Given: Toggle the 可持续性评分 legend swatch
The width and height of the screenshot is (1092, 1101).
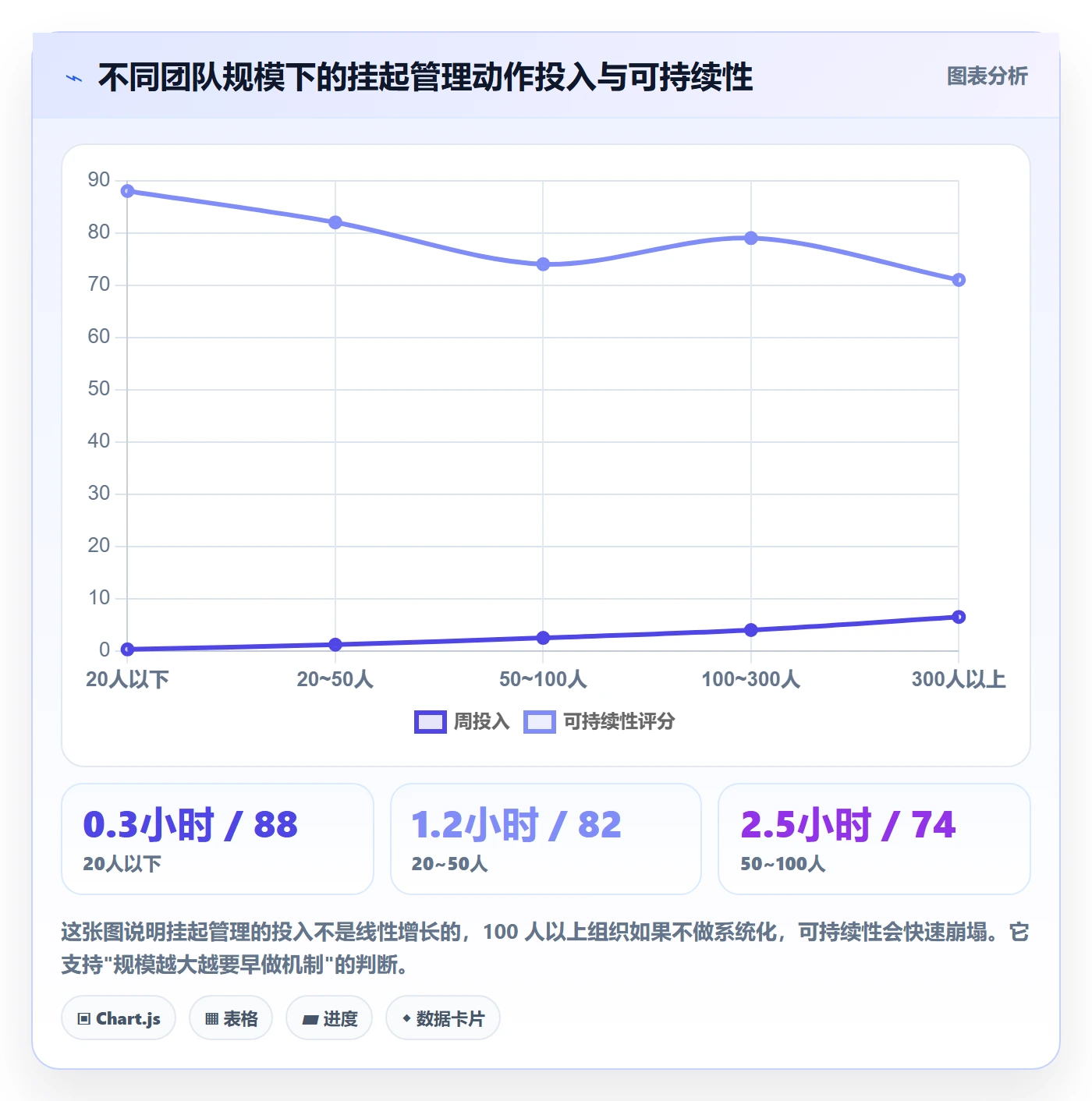Looking at the screenshot, I should [x=540, y=722].
